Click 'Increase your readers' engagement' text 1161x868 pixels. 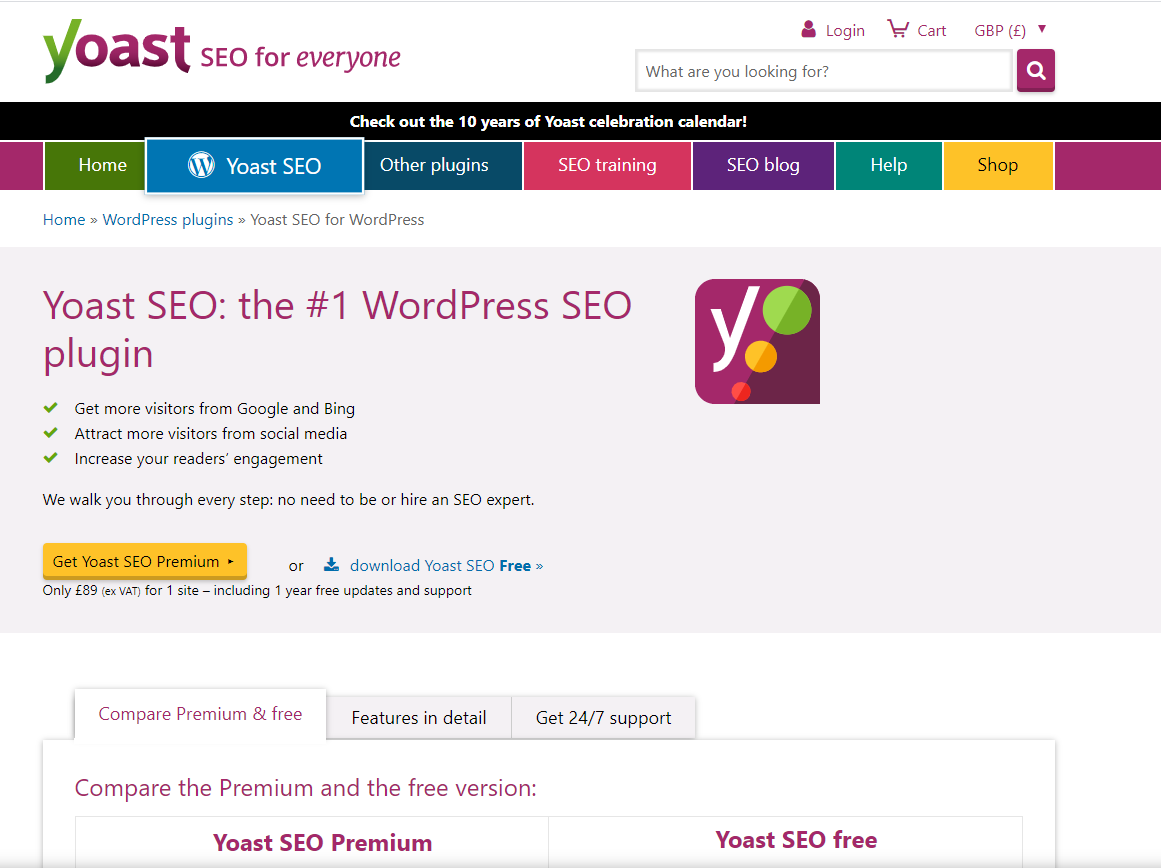[x=198, y=459]
